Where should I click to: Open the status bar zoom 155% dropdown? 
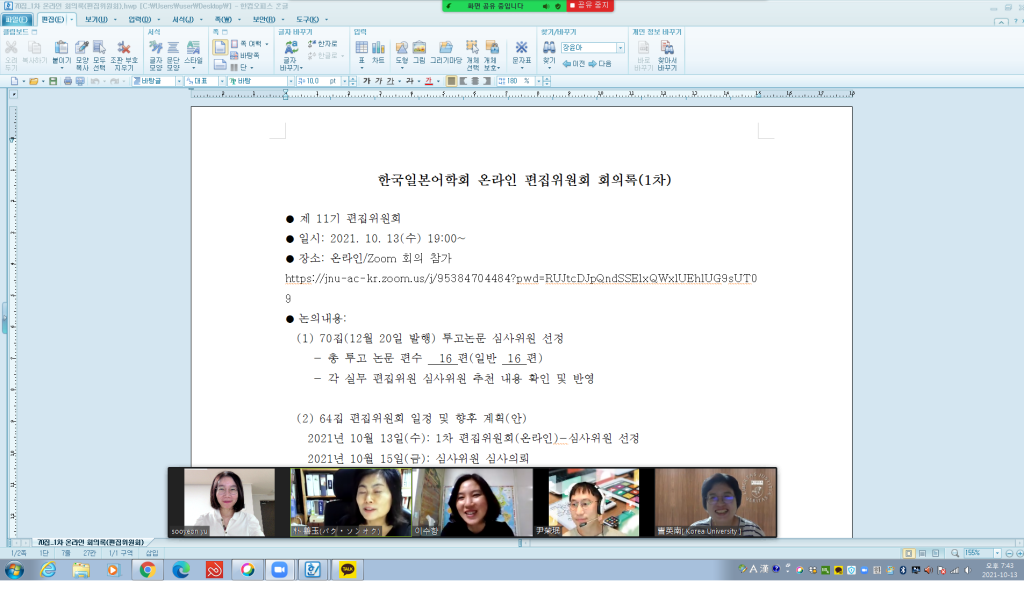coord(997,553)
